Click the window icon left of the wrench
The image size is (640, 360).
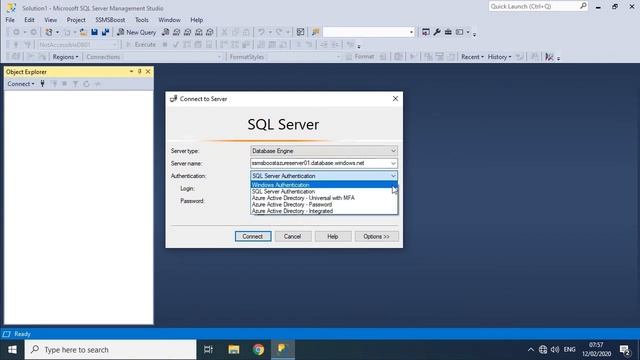[426, 32]
